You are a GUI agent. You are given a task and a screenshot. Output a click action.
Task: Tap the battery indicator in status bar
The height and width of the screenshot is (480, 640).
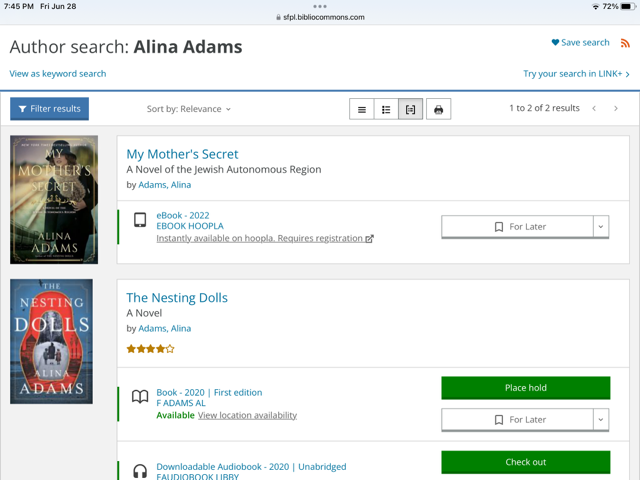[x=627, y=6]
